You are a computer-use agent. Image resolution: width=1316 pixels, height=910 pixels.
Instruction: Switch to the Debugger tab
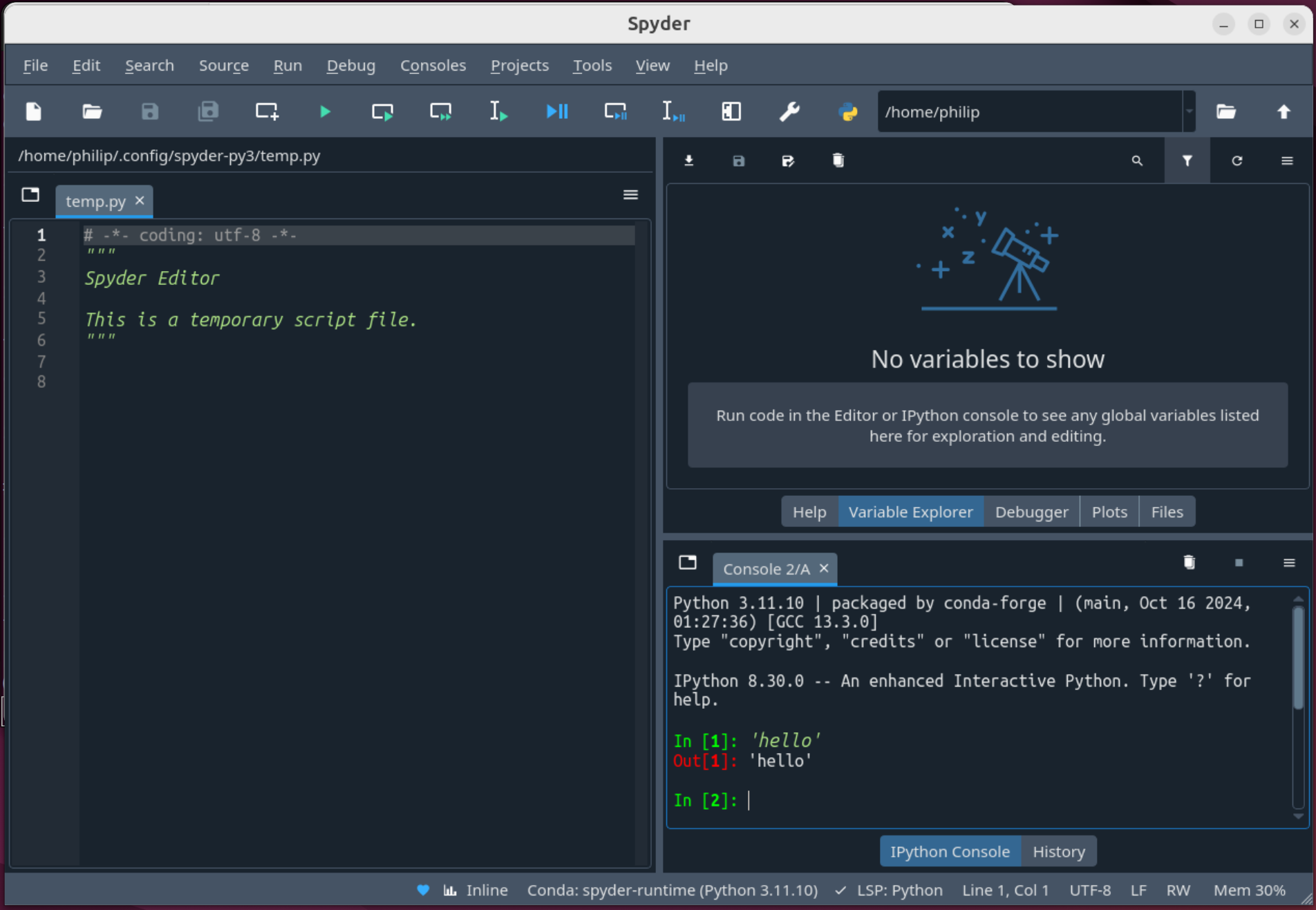(1032, 512)
